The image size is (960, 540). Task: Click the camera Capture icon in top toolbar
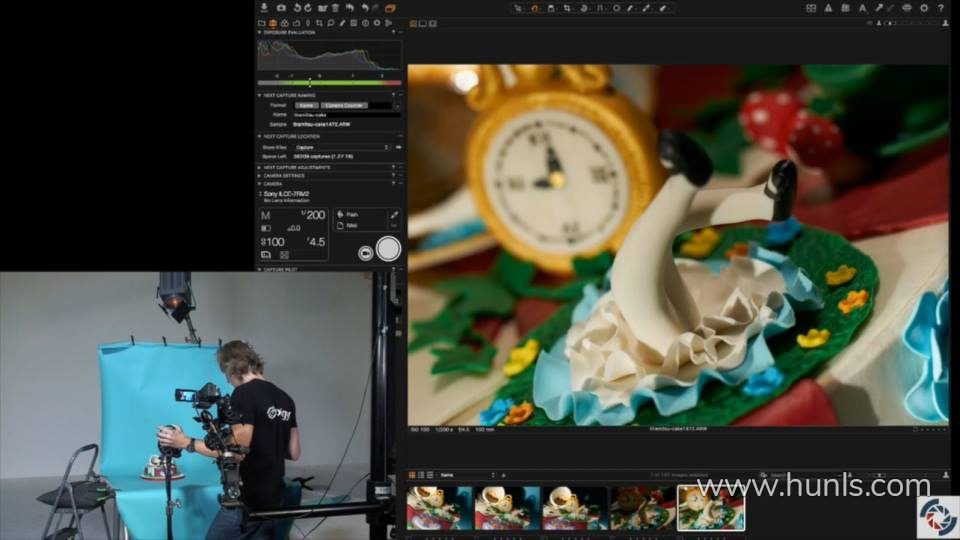tap(281, 8)
